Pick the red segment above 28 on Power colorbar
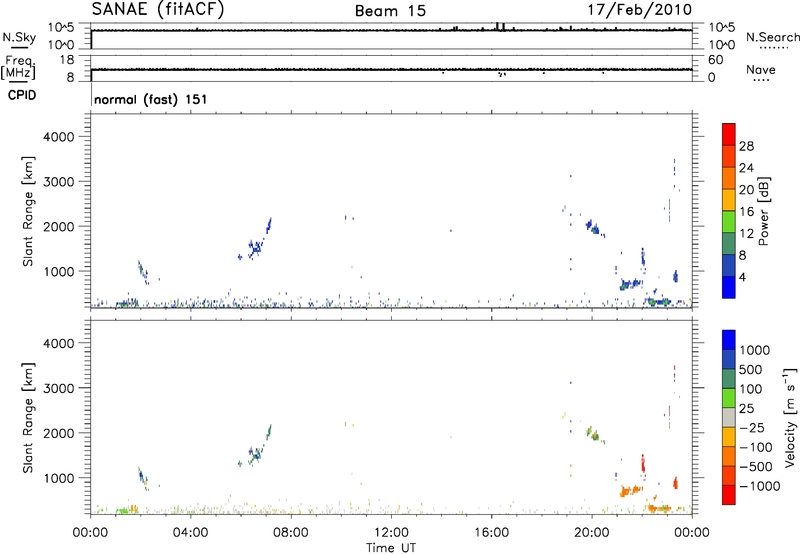800x554 pixels. click(x=729, y=134)
